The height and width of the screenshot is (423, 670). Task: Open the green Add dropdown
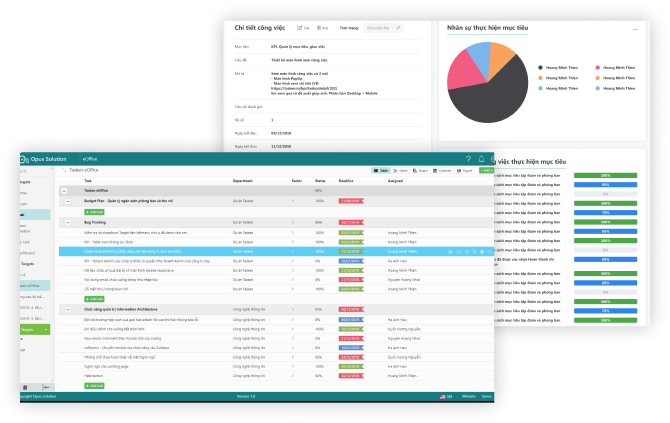coord(486,170)
